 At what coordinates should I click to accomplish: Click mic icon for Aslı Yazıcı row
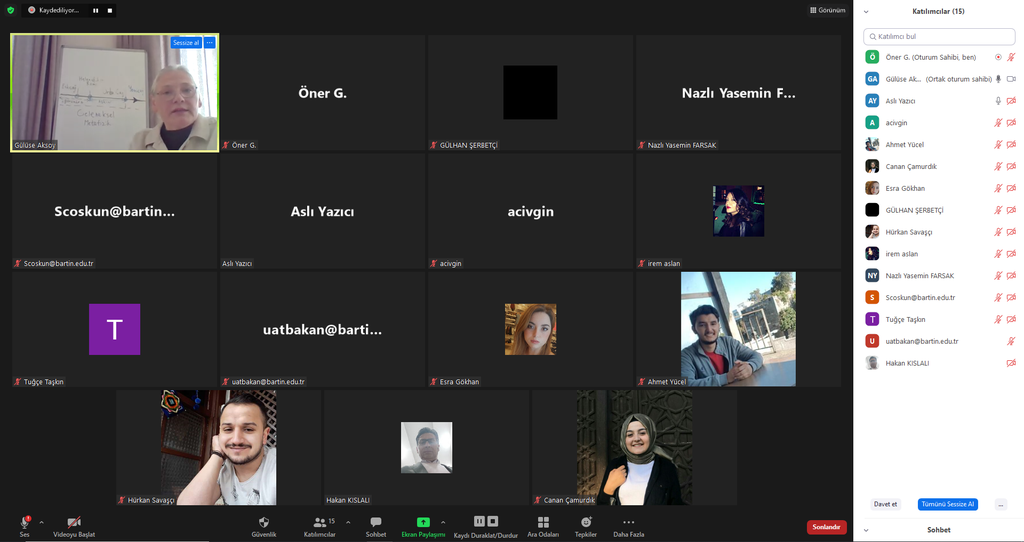pos(998,101)
